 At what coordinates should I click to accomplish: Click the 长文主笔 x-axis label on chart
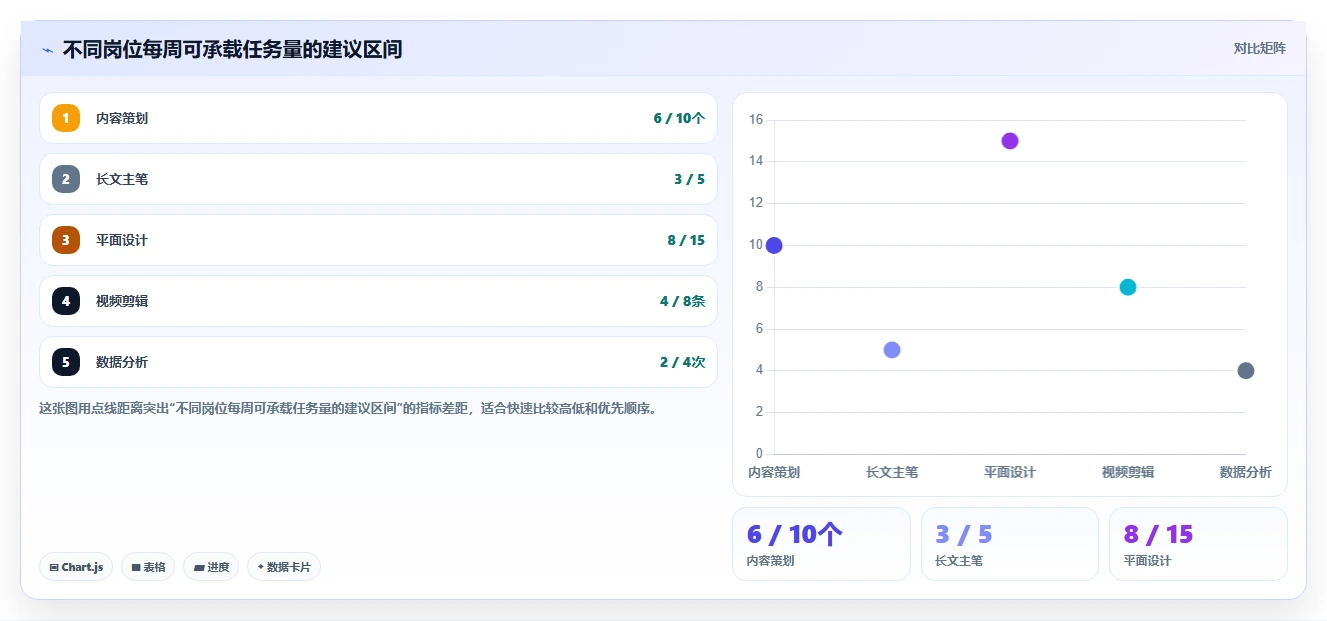point(892,472)
